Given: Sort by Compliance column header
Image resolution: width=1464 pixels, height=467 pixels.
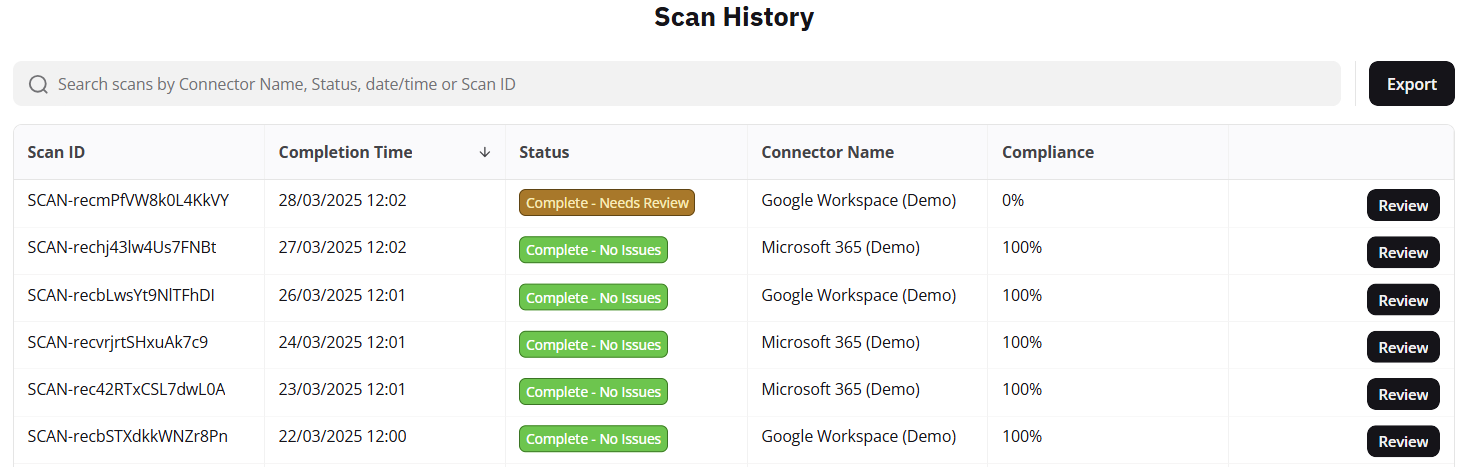Looking at the screenshot, I should [x=1048, y=152].
